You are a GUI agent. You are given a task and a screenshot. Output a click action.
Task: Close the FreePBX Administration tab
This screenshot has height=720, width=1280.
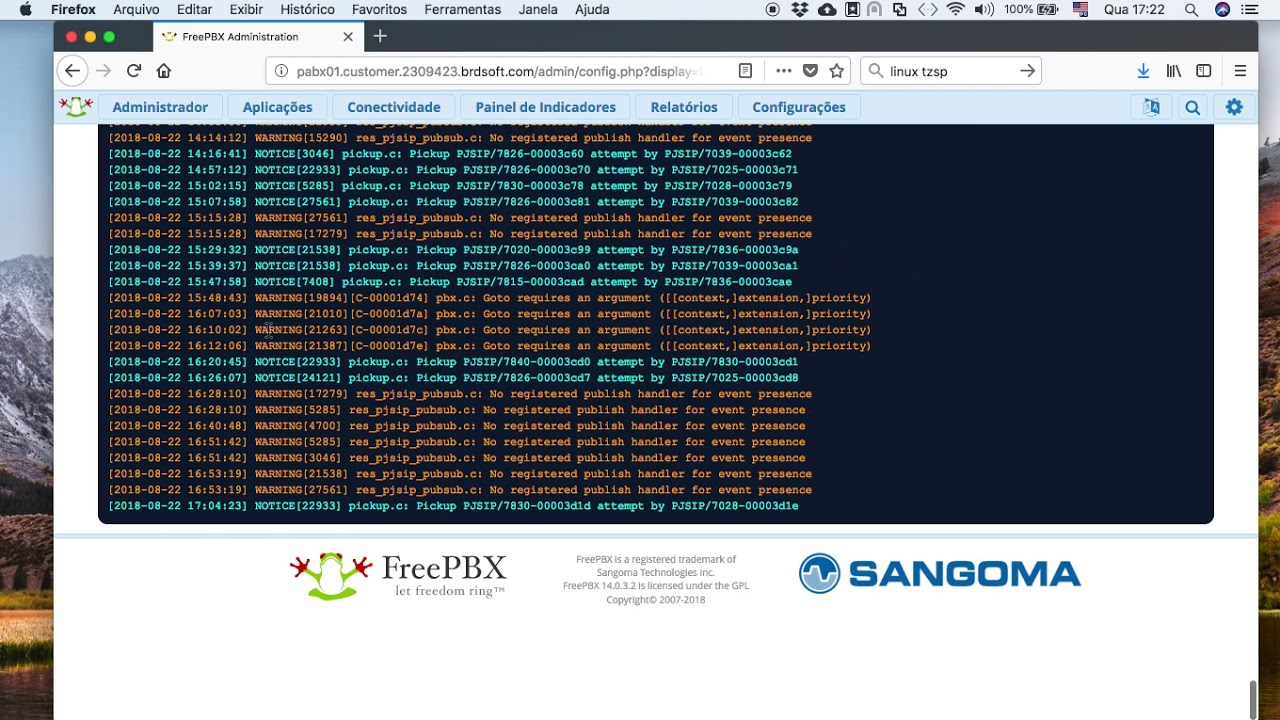click(x=348, y=37)
